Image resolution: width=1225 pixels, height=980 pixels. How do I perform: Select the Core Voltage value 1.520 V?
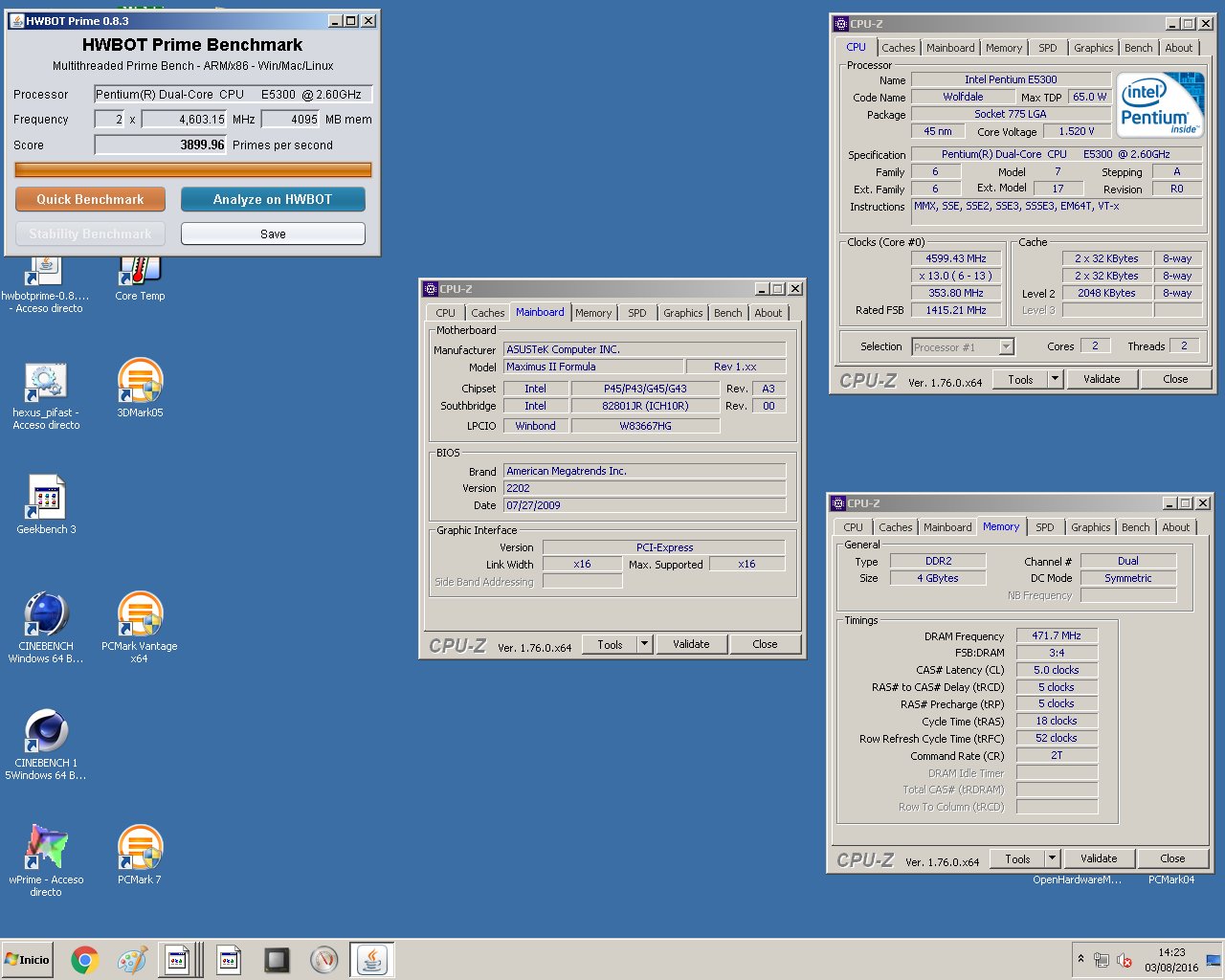point(1077,131)
